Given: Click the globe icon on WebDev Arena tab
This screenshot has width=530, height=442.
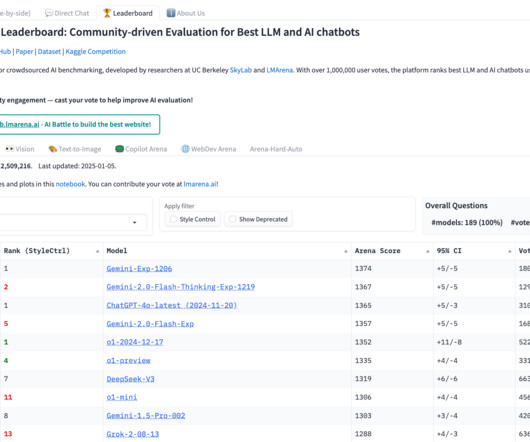Looking at the screenshot, I should tap(185, 149).
